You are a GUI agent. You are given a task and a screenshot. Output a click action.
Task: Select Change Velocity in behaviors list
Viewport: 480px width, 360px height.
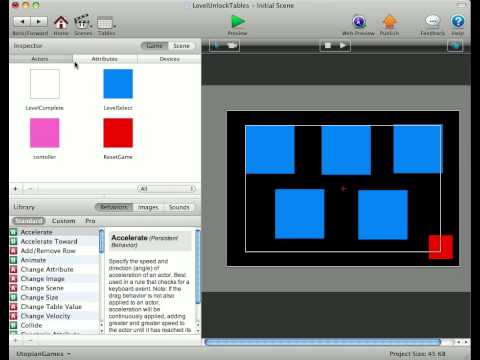pos(45,316)
